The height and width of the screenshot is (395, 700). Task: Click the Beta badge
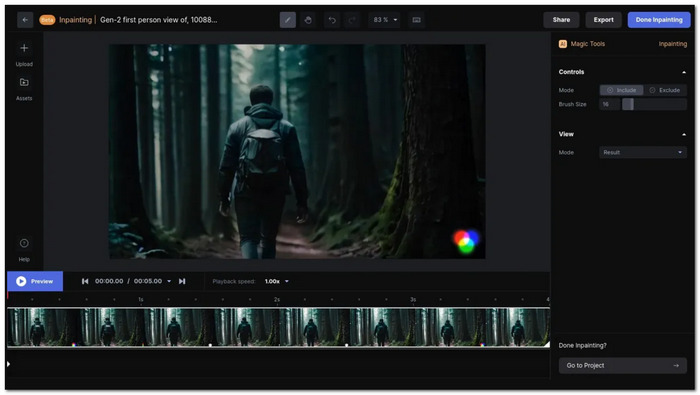(47, 20)
